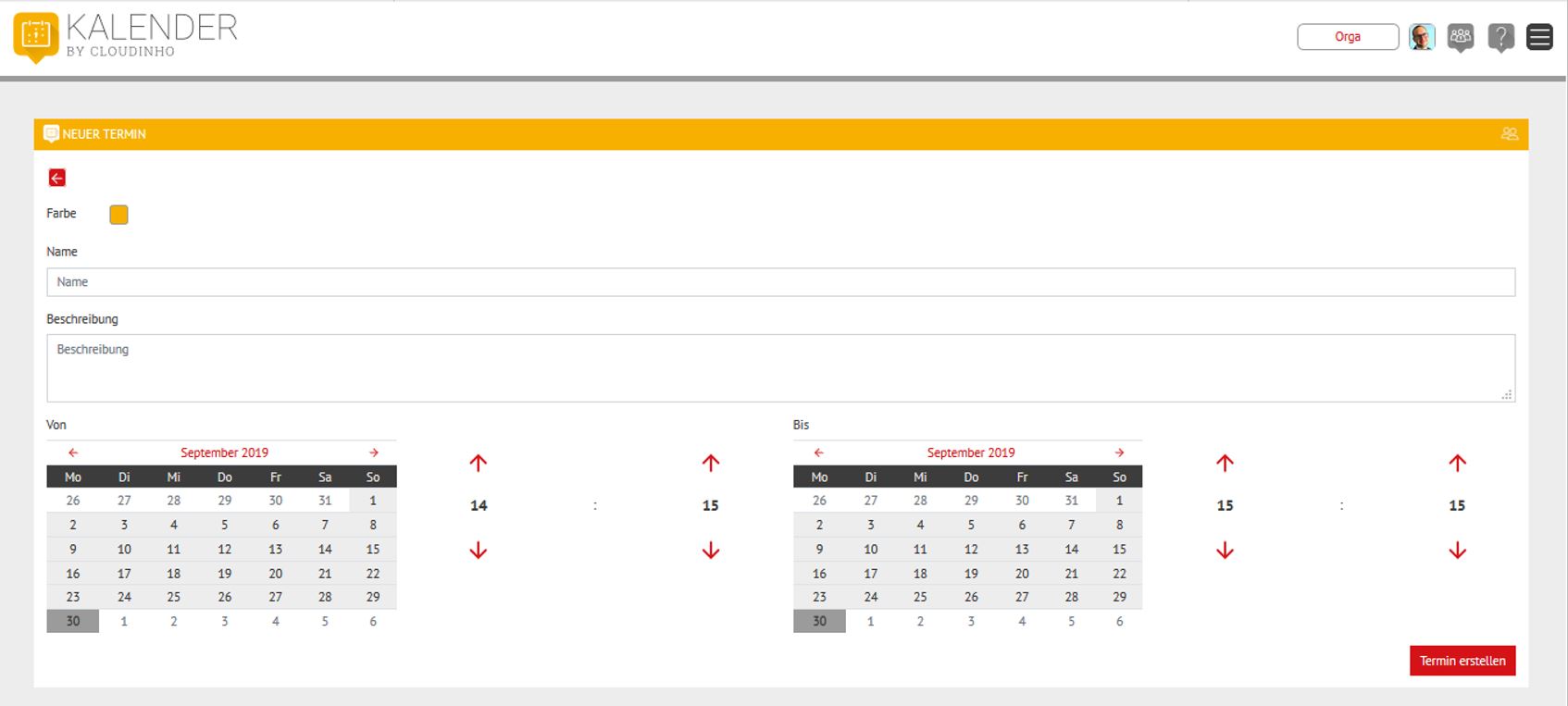
Task: Click participants icon in Neuer Termin header
Action: [x=1509, y=134]
